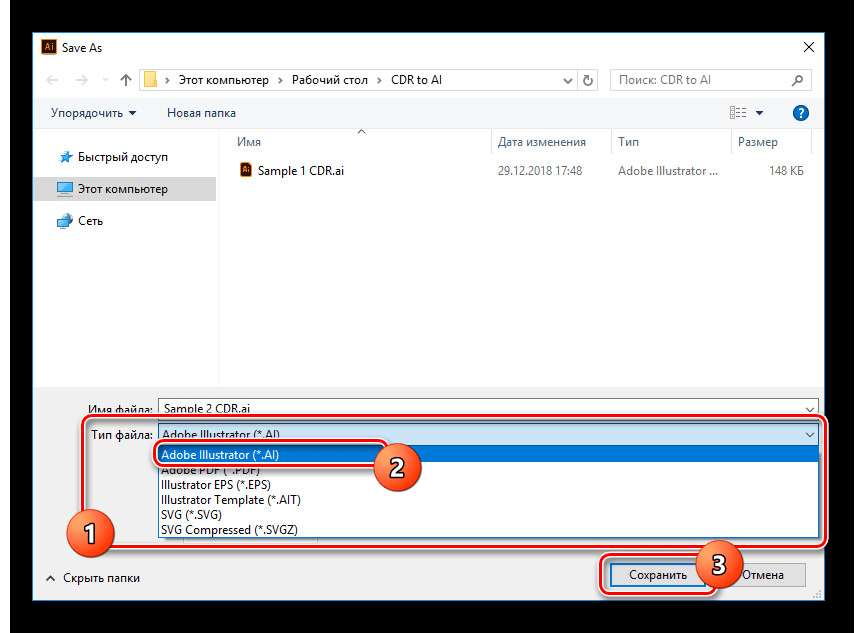Choose SVG (*.SVG) file type
The width and height of the screenshot is (857, 633).
(488, 515)
